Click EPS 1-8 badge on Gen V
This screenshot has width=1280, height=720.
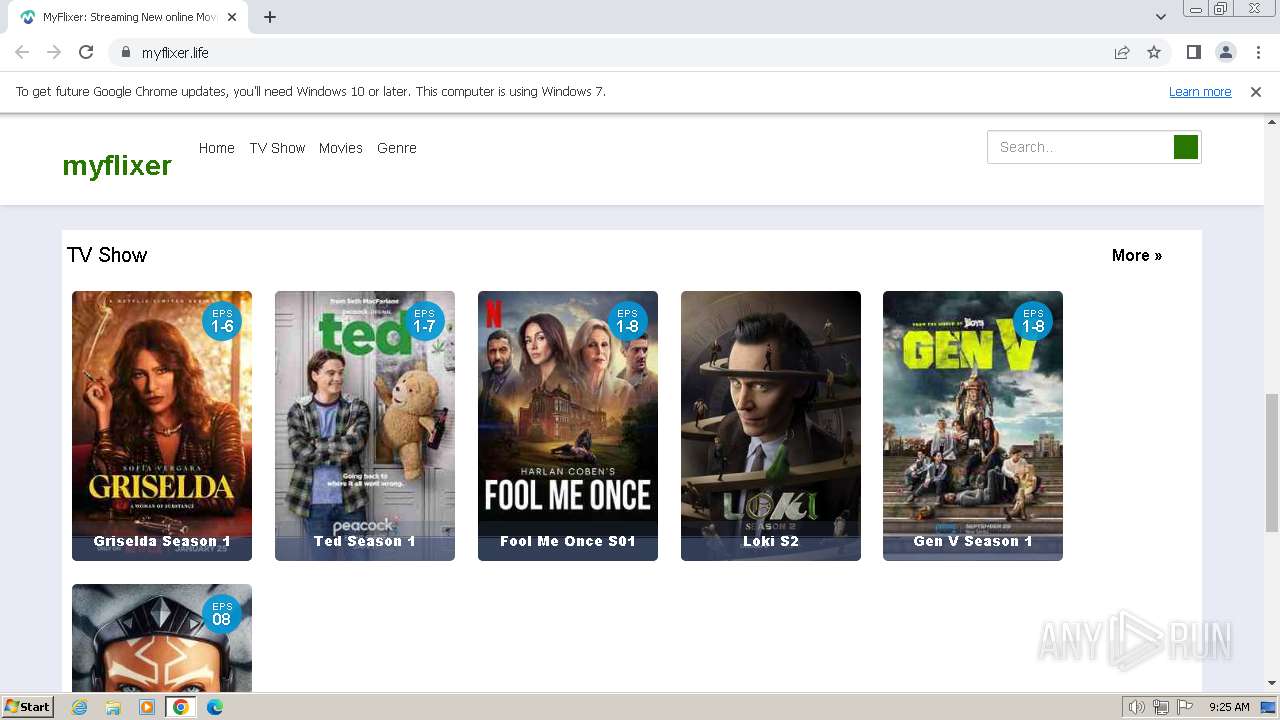click(x=1033, y=321)
